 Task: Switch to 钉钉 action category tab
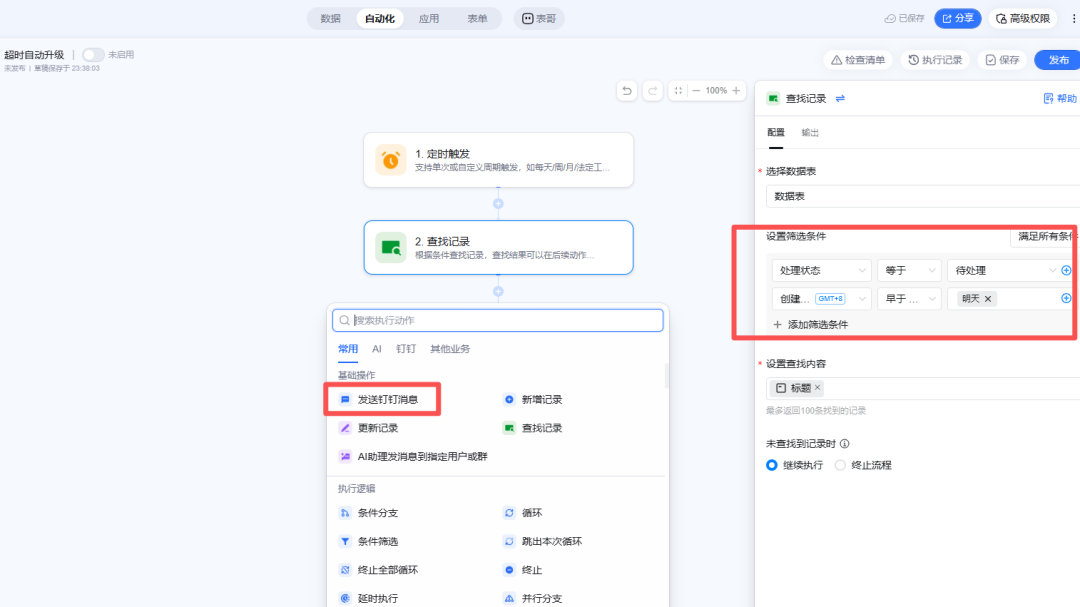point(406,349)
